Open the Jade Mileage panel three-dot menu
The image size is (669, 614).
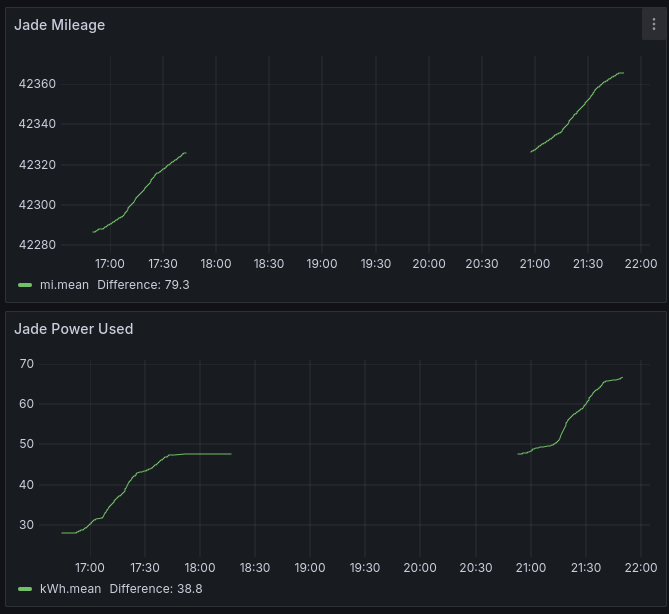(654, 25)
